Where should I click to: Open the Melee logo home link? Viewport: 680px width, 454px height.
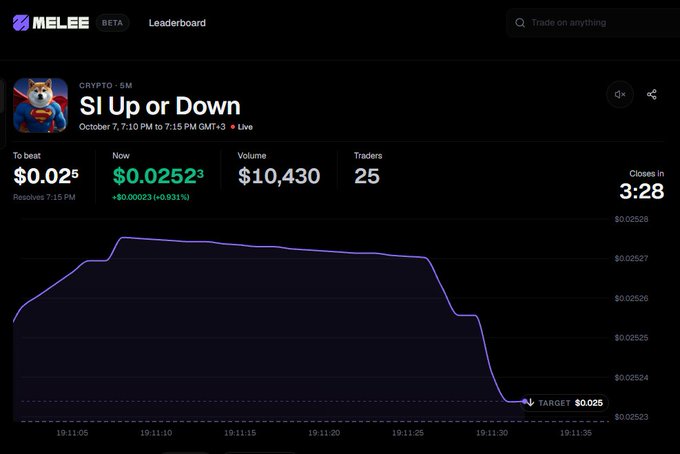click(x=51, y=23)
